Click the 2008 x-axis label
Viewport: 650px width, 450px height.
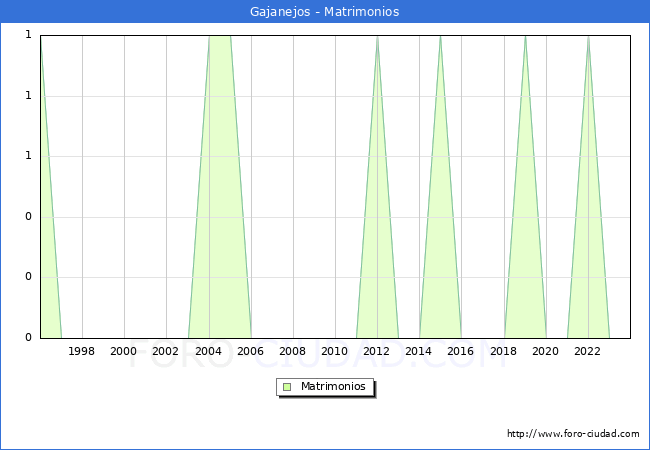click(x=293, y=351)
